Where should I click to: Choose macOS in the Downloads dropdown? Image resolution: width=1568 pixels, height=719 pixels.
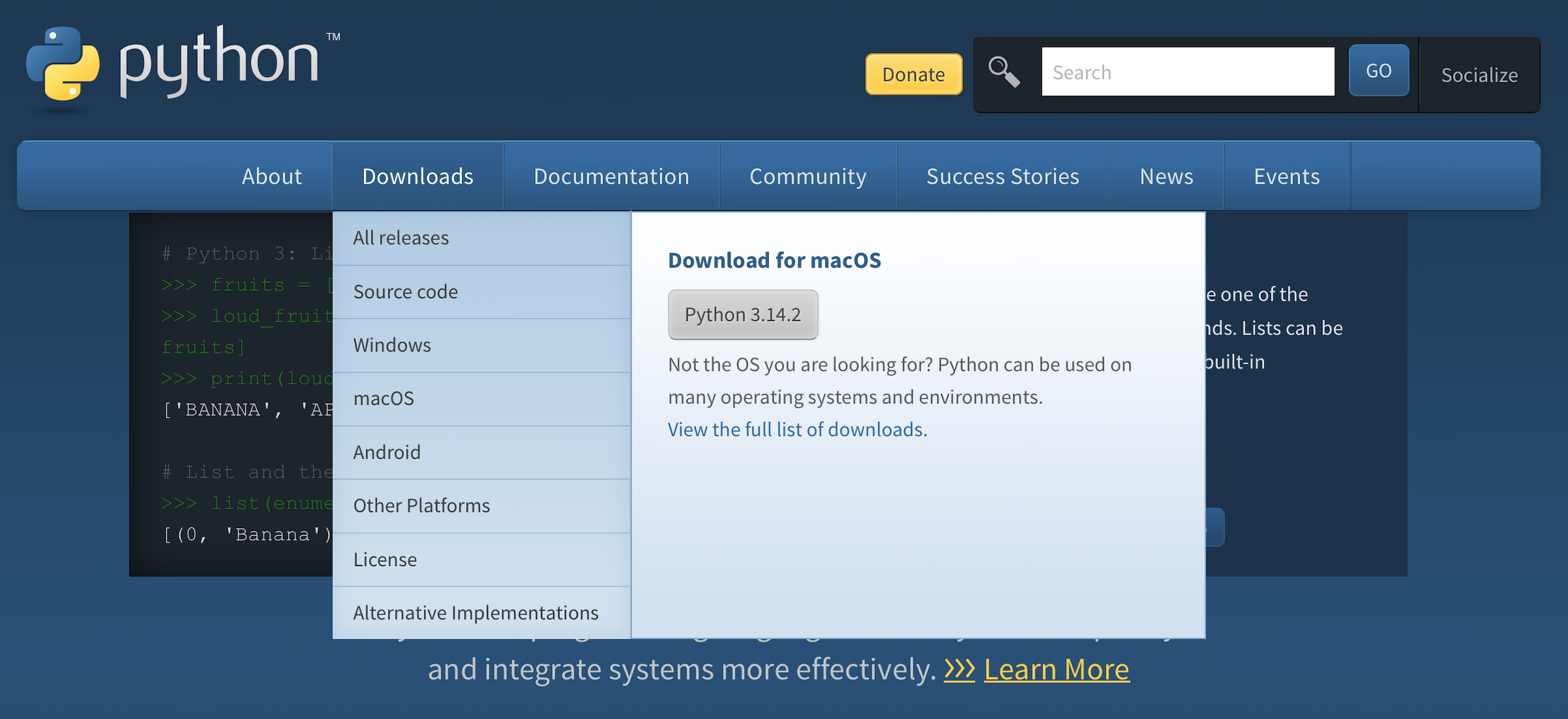pyautogui.click(x=482, y=399)
